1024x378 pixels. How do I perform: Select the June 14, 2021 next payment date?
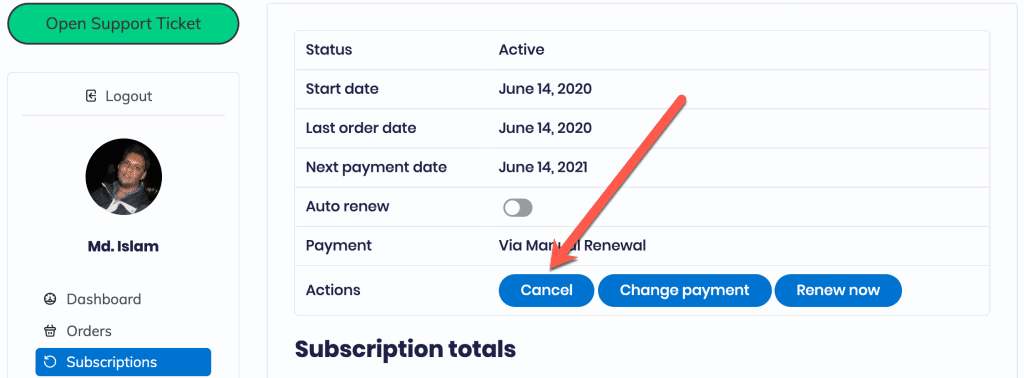543,168
